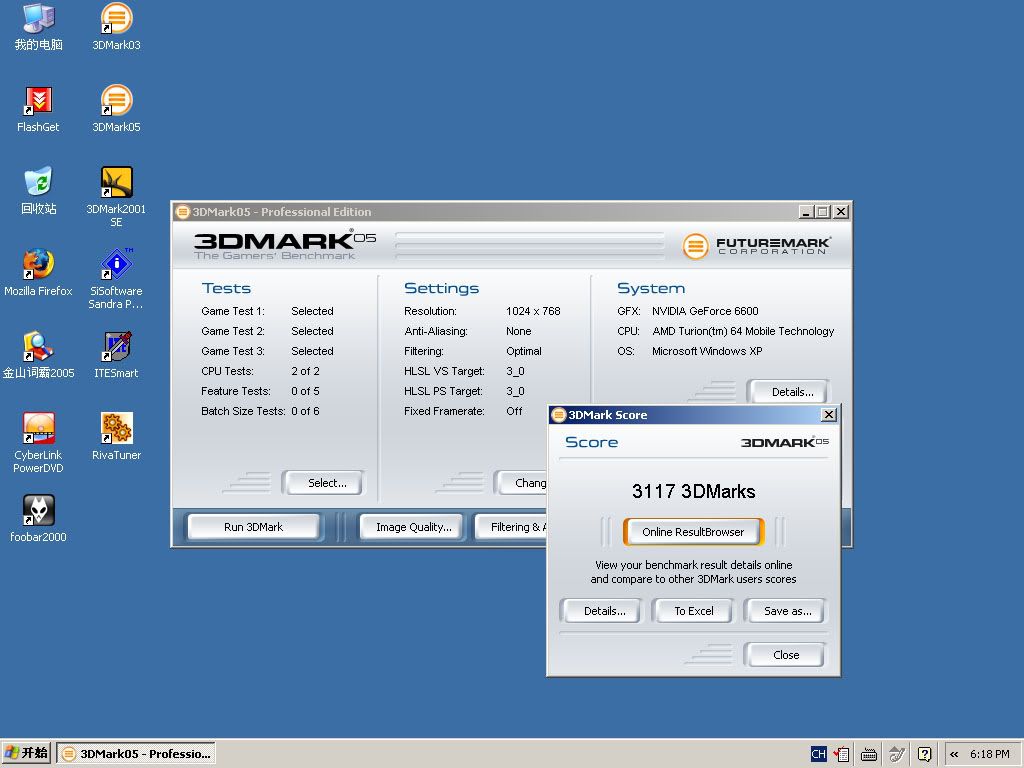Click the Futuremark Corporation logo
The image size is (1024, 768).
tap(756, 246)
